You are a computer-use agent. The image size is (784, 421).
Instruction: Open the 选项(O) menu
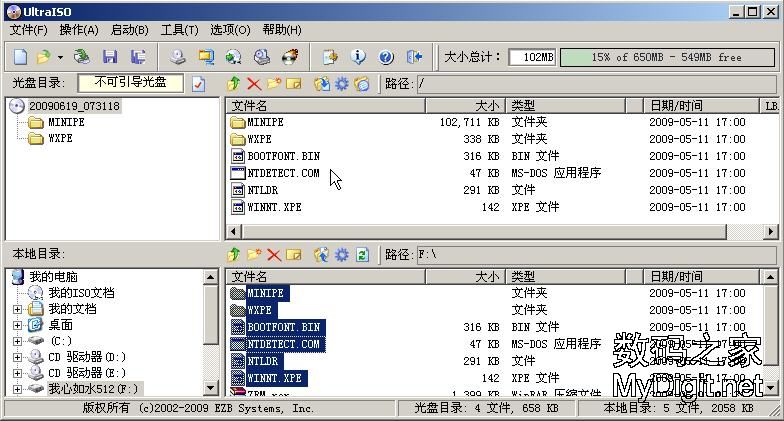pos(230,30)
